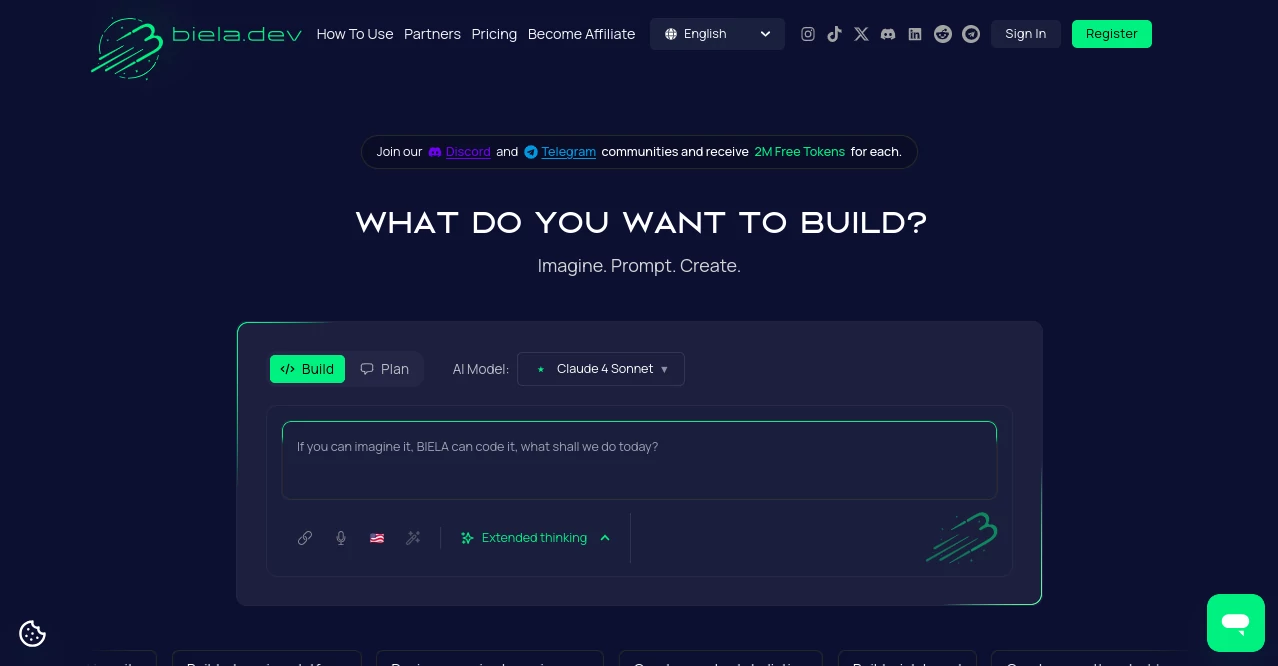
Task: Click the magic wand prompt enhancer icon
Action: [x=413, y=538]
